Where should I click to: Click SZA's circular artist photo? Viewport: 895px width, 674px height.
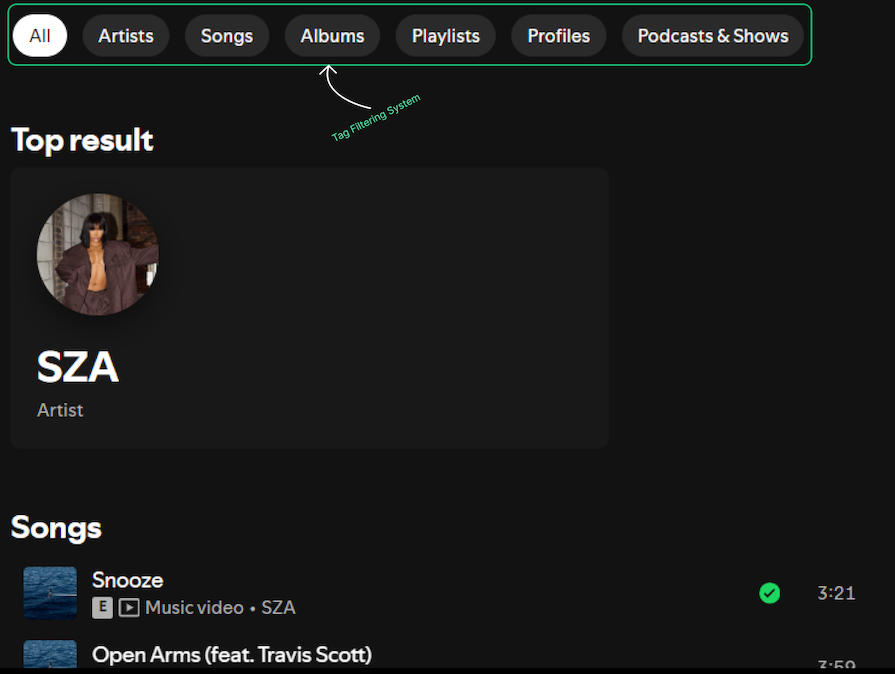pos(98,254)
